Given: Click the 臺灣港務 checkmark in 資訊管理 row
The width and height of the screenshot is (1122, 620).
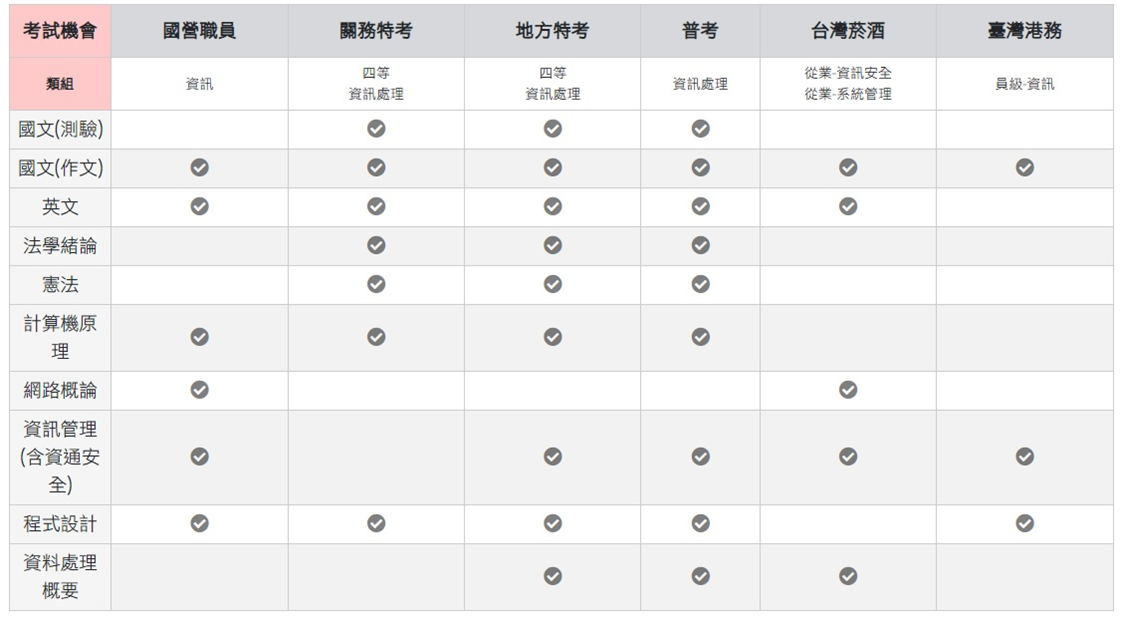Looking at the screenshot, I should pyautogui.click(x=1024, y=457).
